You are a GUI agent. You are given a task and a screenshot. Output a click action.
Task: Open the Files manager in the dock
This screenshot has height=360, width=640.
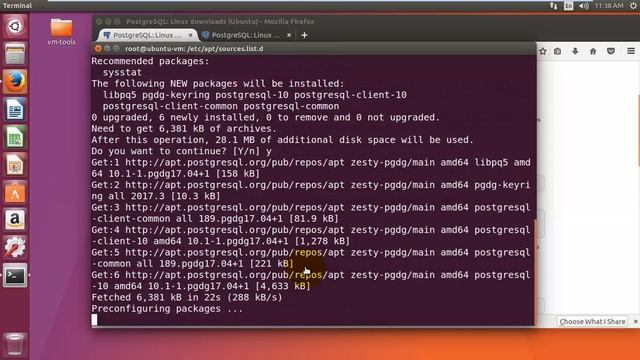[x=15, y=54]
